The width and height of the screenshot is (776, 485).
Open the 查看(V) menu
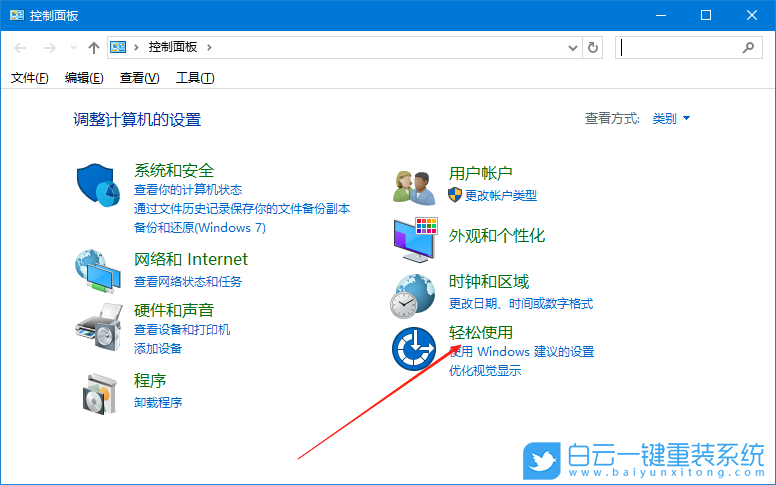(140, 78)
